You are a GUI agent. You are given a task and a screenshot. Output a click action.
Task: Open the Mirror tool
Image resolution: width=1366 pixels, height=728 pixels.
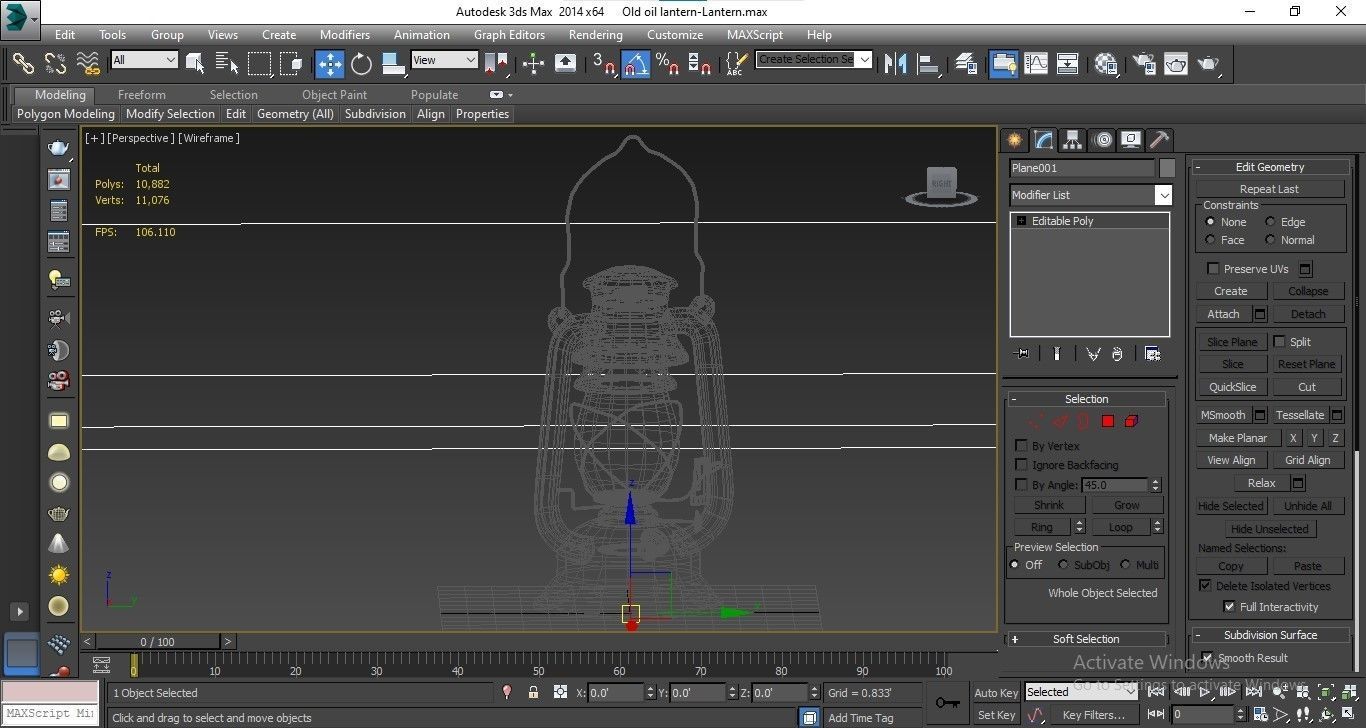(895, 63)
